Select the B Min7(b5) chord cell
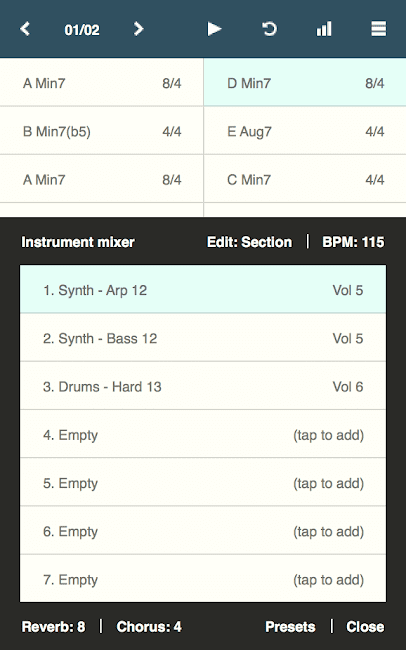Image resolution: width=406 pixels, height=650 pixels. [102, 131]
